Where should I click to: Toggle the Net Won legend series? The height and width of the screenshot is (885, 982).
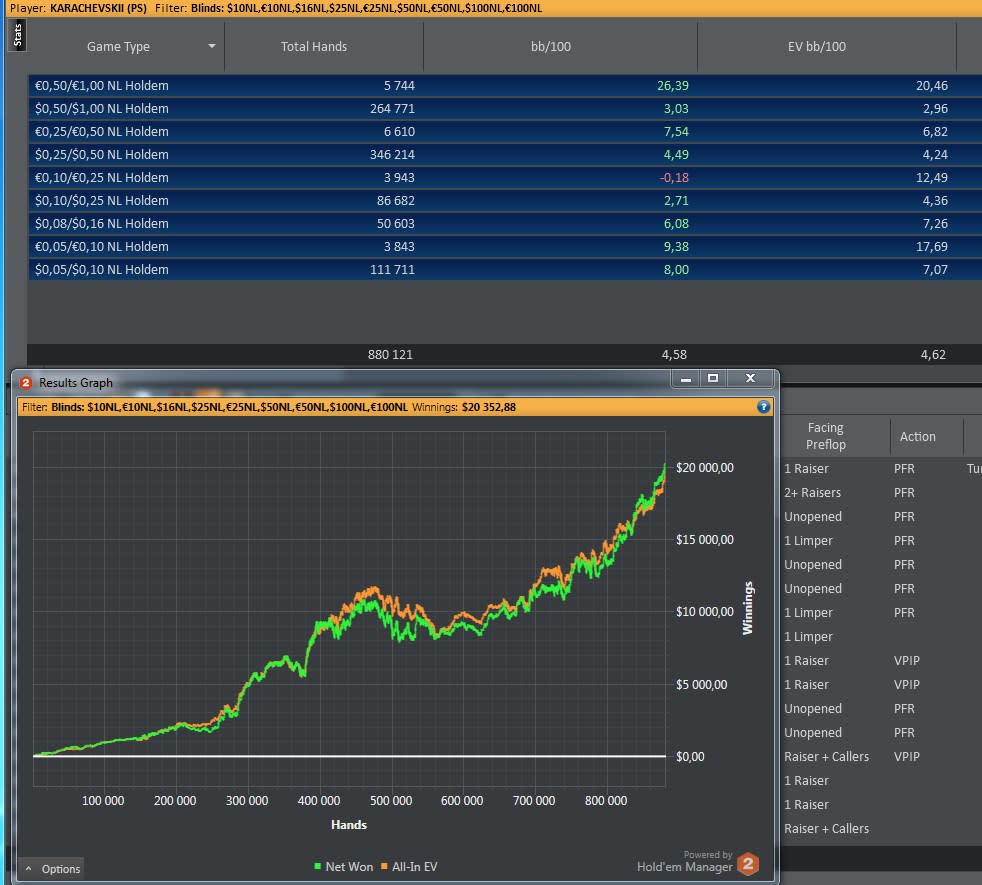tap(343, 866)
